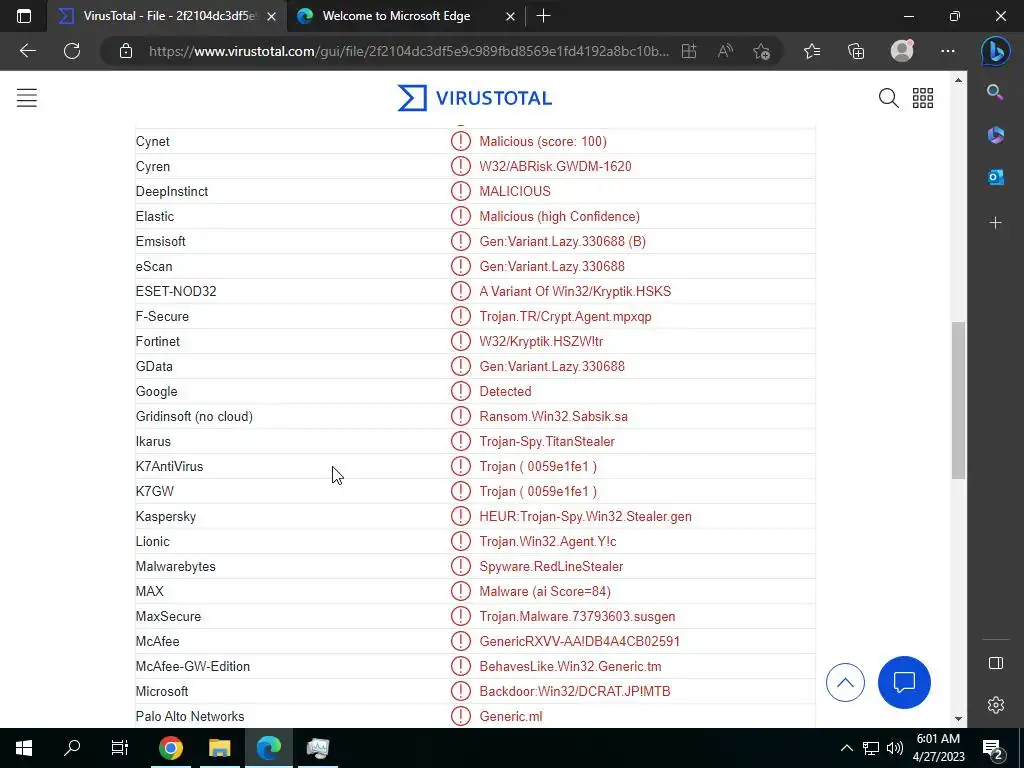The width and height of the screenshot is (1024, 768).
Task: Select Gridinsoft (no cloud) engine name
Action: (x=194, y=416)
